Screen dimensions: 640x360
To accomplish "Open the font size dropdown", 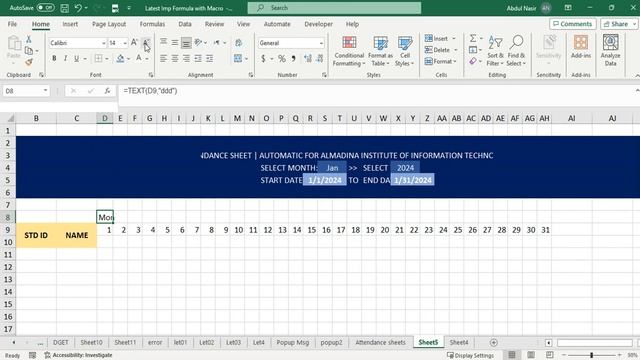I will click(x=125, y=43).
